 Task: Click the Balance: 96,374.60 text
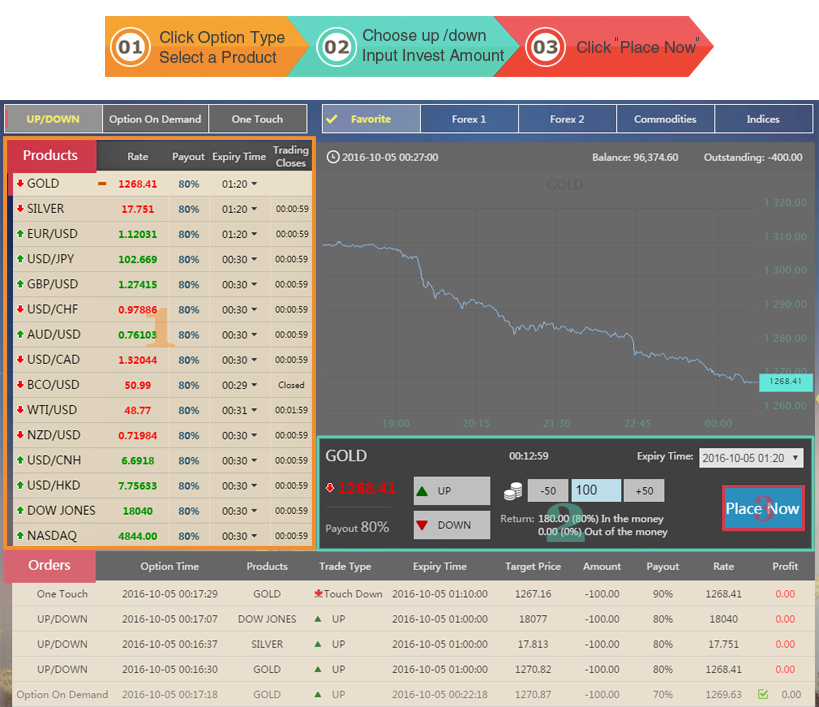click(x=635, y=157)
